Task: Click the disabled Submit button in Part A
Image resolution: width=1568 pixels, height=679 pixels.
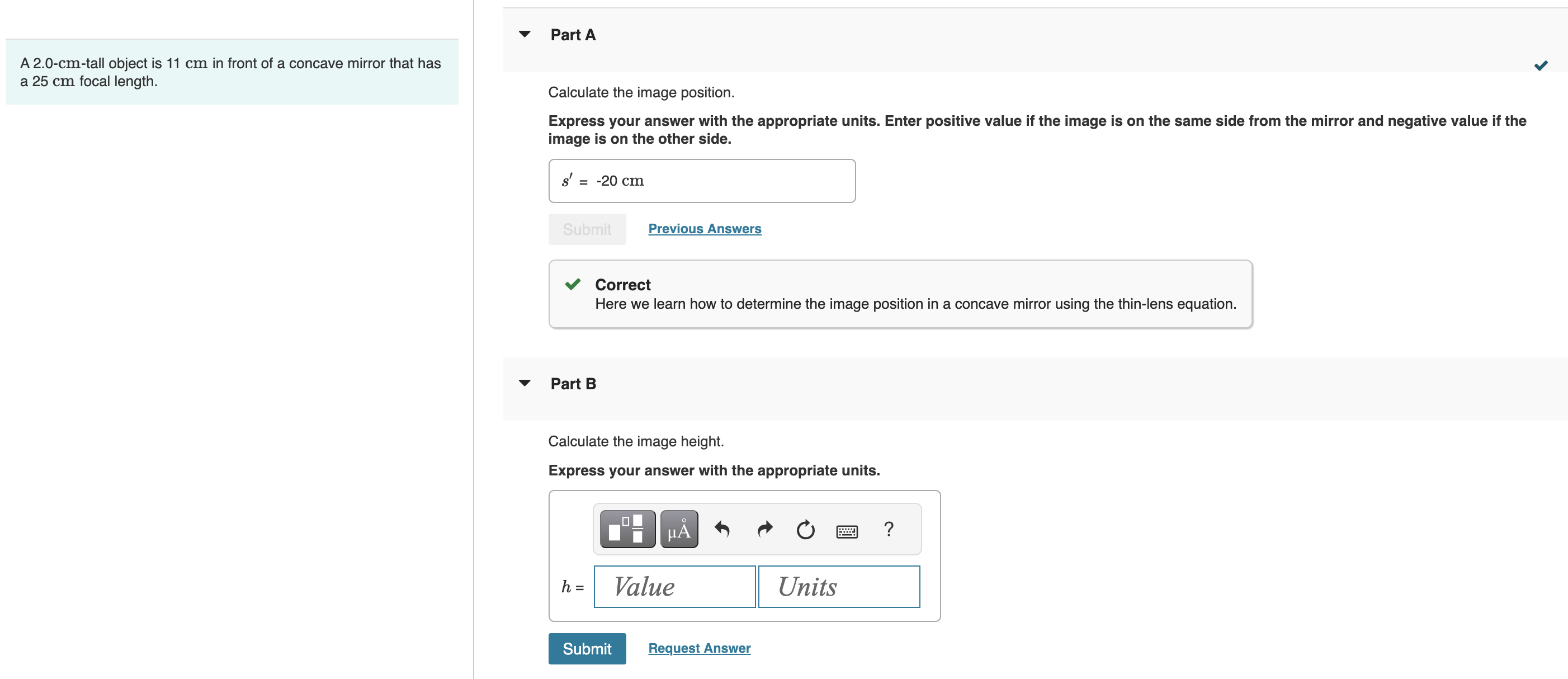Action: [x=587, y=229]
